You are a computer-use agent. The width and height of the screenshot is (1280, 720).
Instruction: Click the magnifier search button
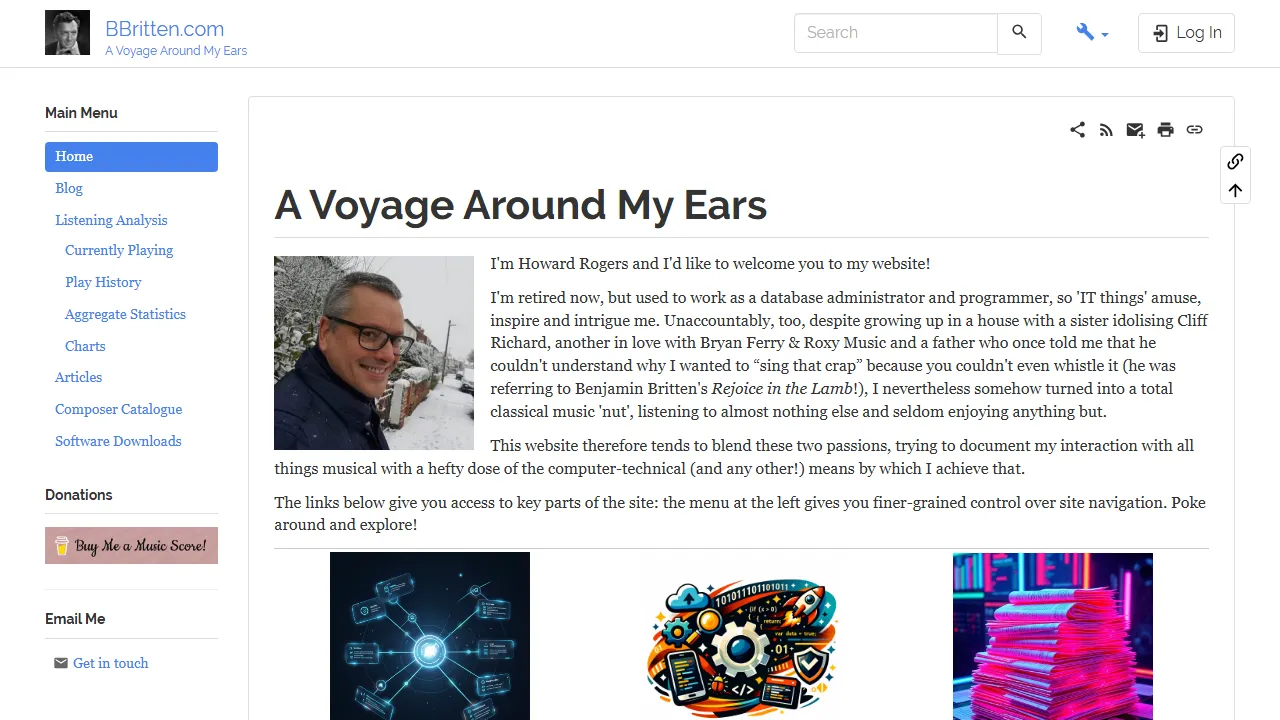[1019, 33]
